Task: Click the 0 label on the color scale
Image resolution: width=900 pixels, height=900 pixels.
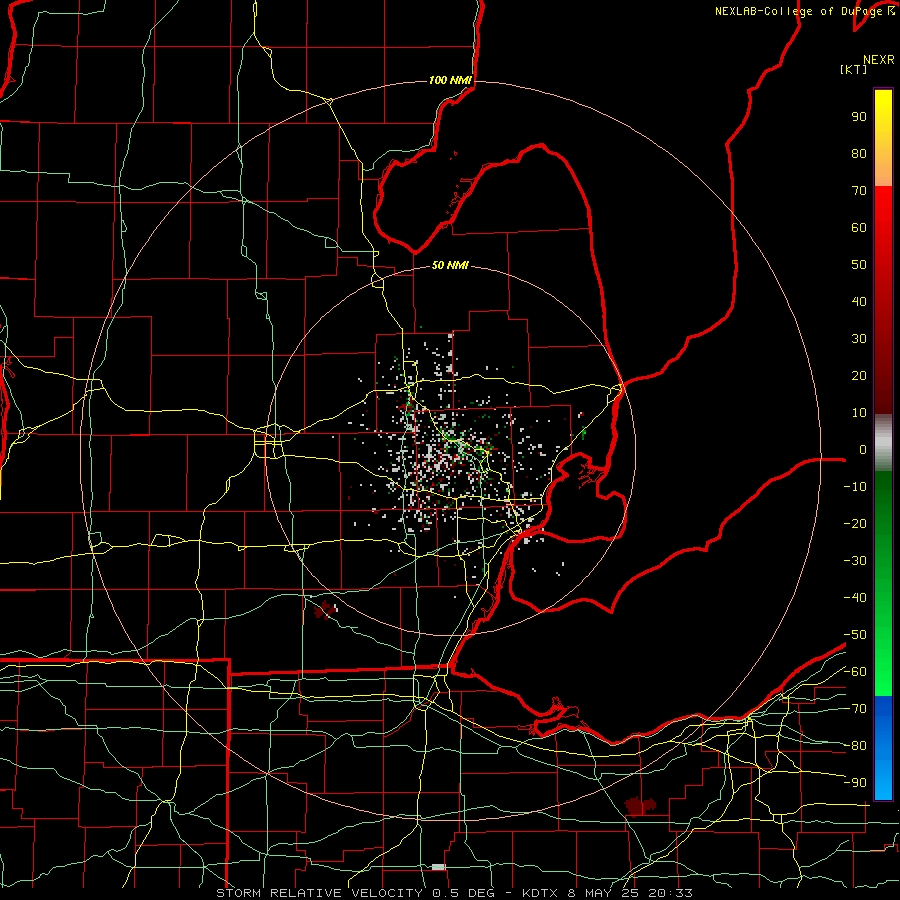Action: tap(863, 449)
